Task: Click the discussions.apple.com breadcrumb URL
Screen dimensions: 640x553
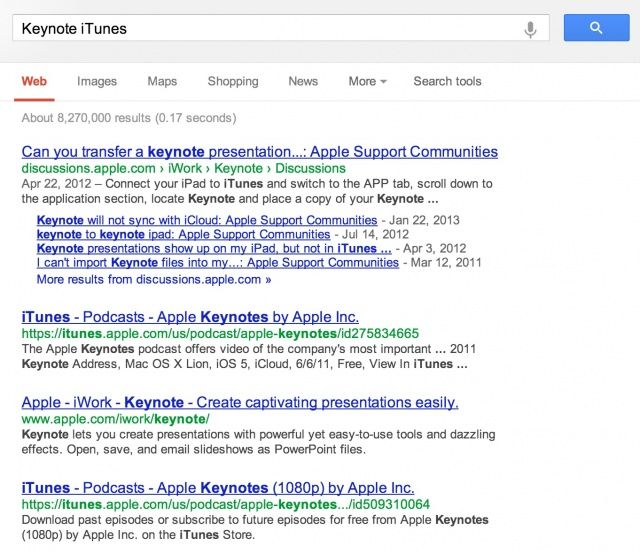Action: click(x=184, y=168)
